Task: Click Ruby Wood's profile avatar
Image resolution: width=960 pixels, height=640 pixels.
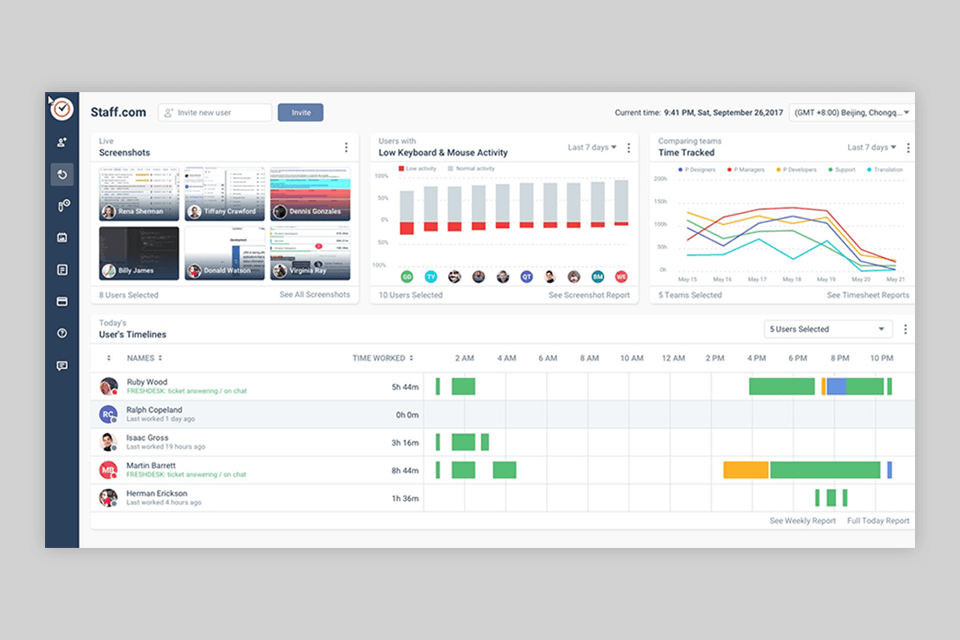Action: pyautogui.click(x=108, y=386)
